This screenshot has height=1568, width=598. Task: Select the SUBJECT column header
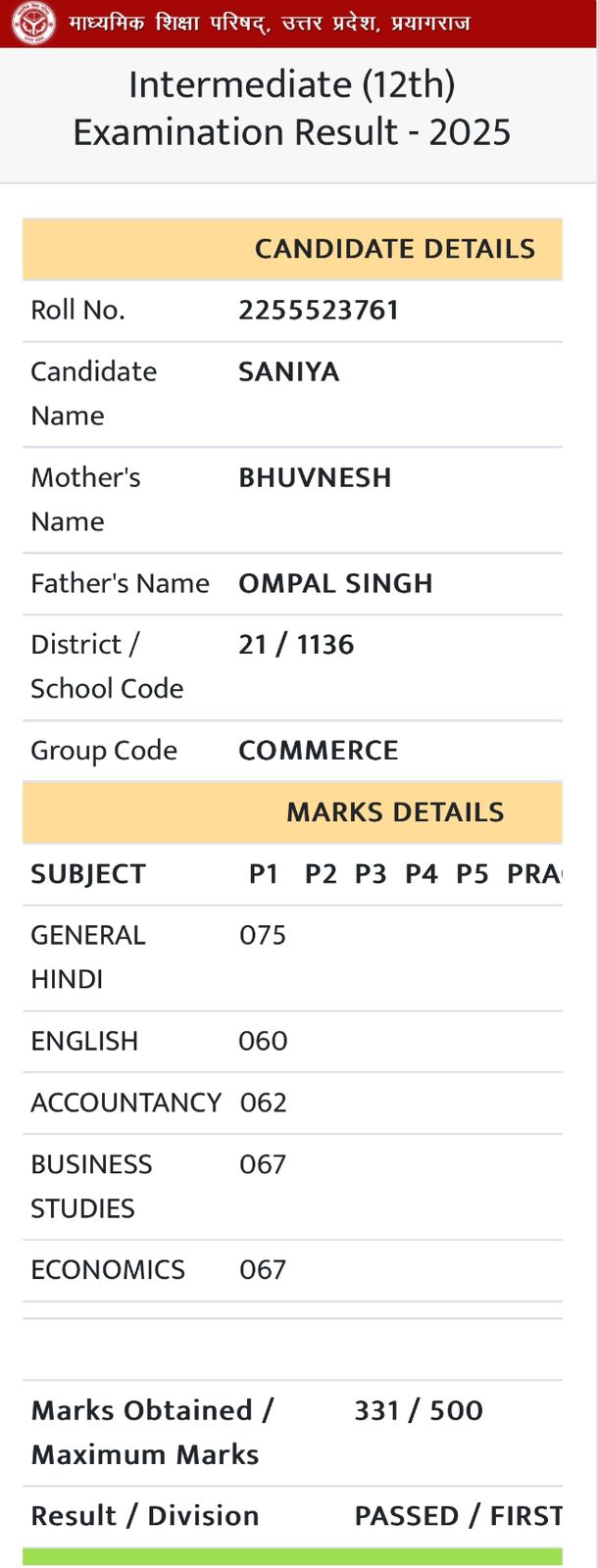(88, 874)
